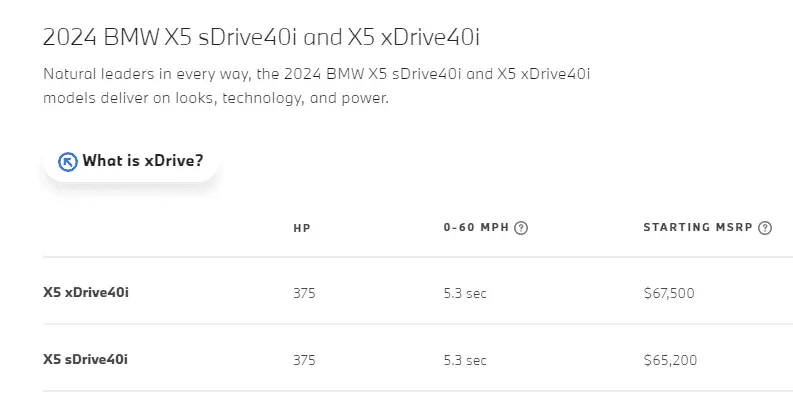Open the Starting MSRP info tooltip icon

pyautogui.click(x=765, y=228)
